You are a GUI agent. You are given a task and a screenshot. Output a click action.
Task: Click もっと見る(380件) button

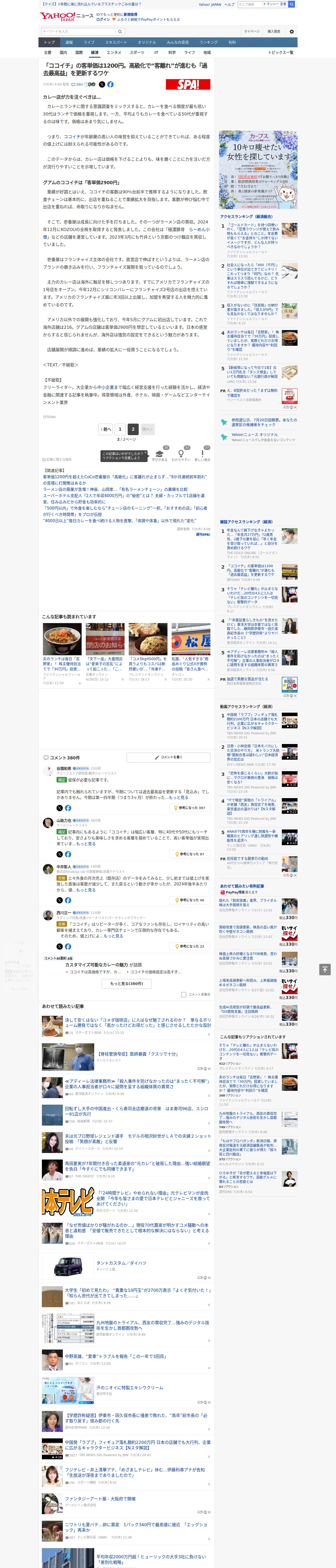[127, 983]
